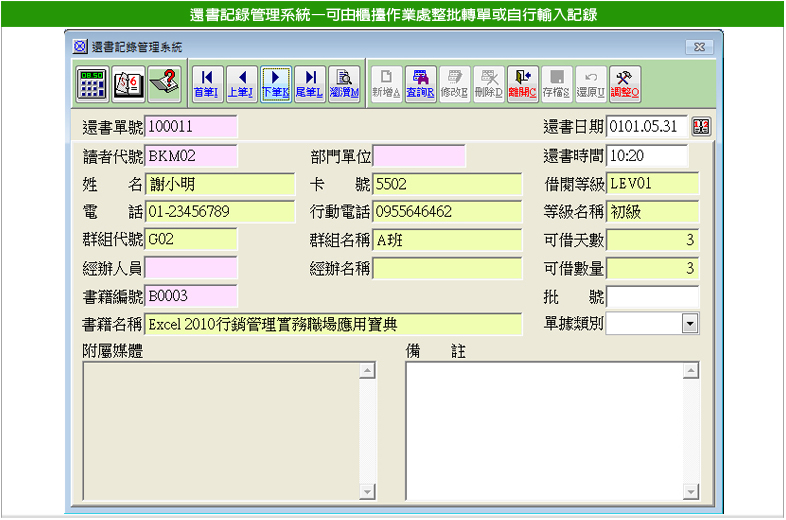Click the 附屬媒體 scrollbar up arrow
Screen dimensions: 786x520
click(368, 371)
